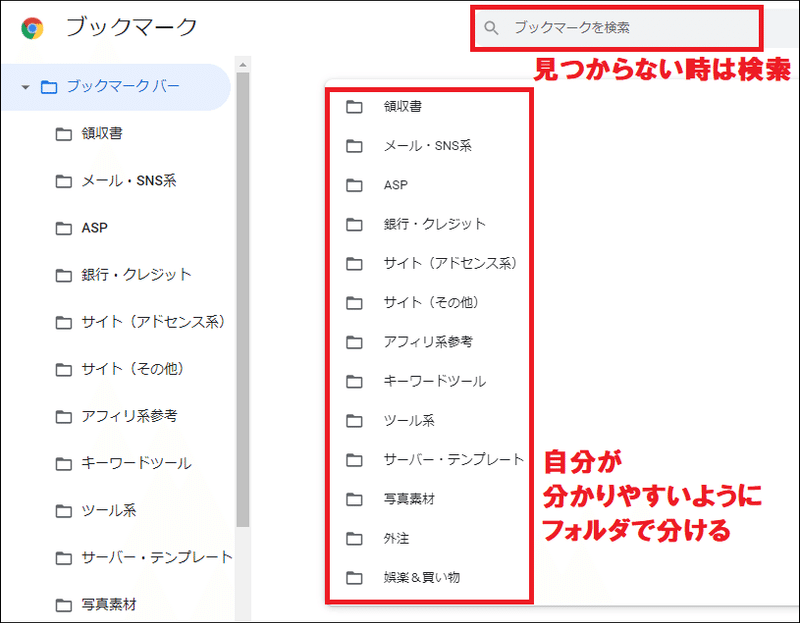Focus the ブックマークを検索 search field
Viewport: 800px width, 623px height.
[617, 28]
